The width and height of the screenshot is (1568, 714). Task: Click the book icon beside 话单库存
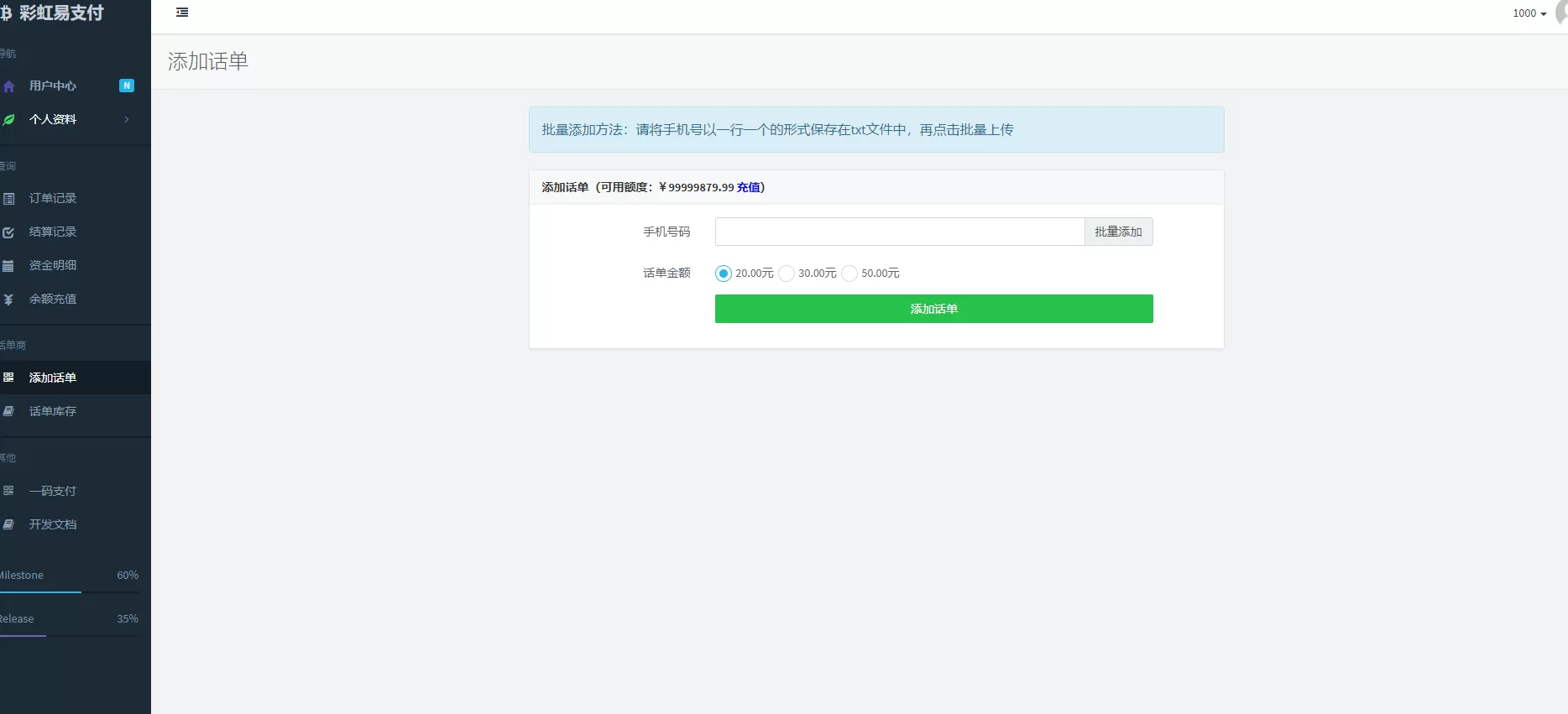click(9, 411)
